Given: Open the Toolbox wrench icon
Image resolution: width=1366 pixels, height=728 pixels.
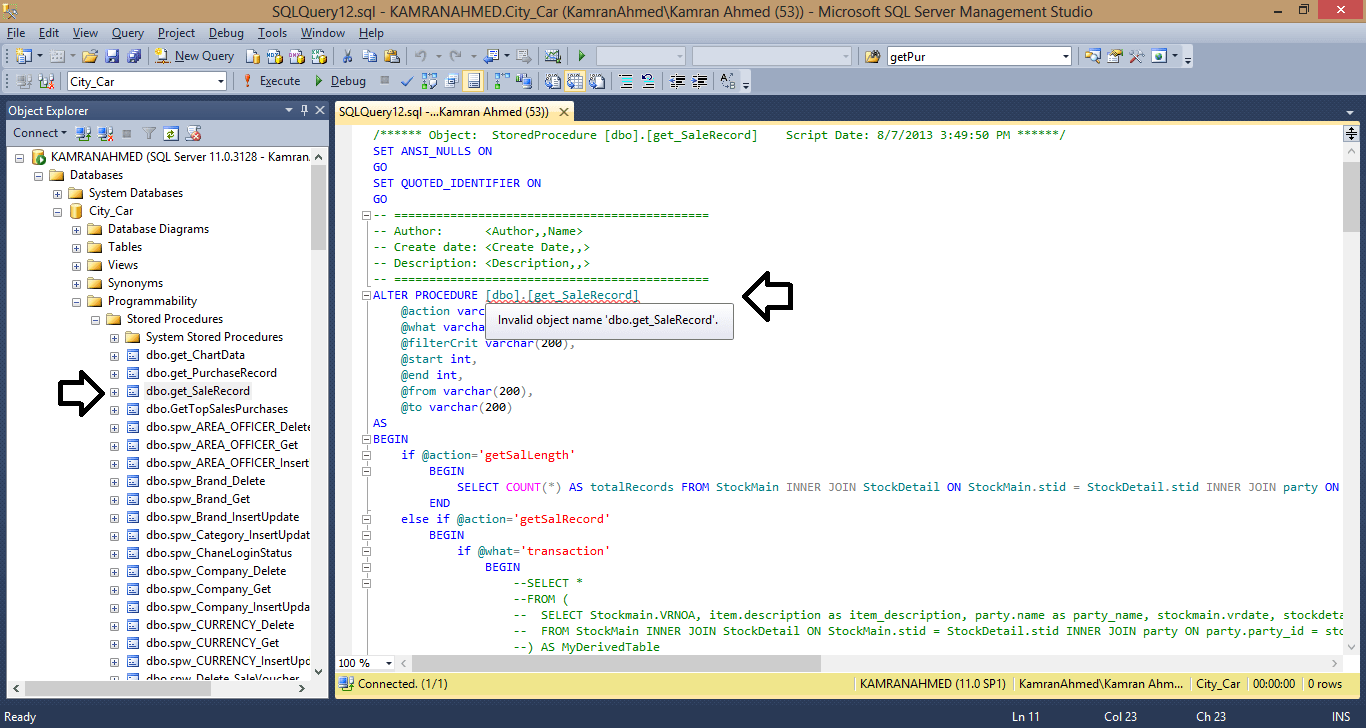Looking at the screenshot, I should click(1136, 56).
